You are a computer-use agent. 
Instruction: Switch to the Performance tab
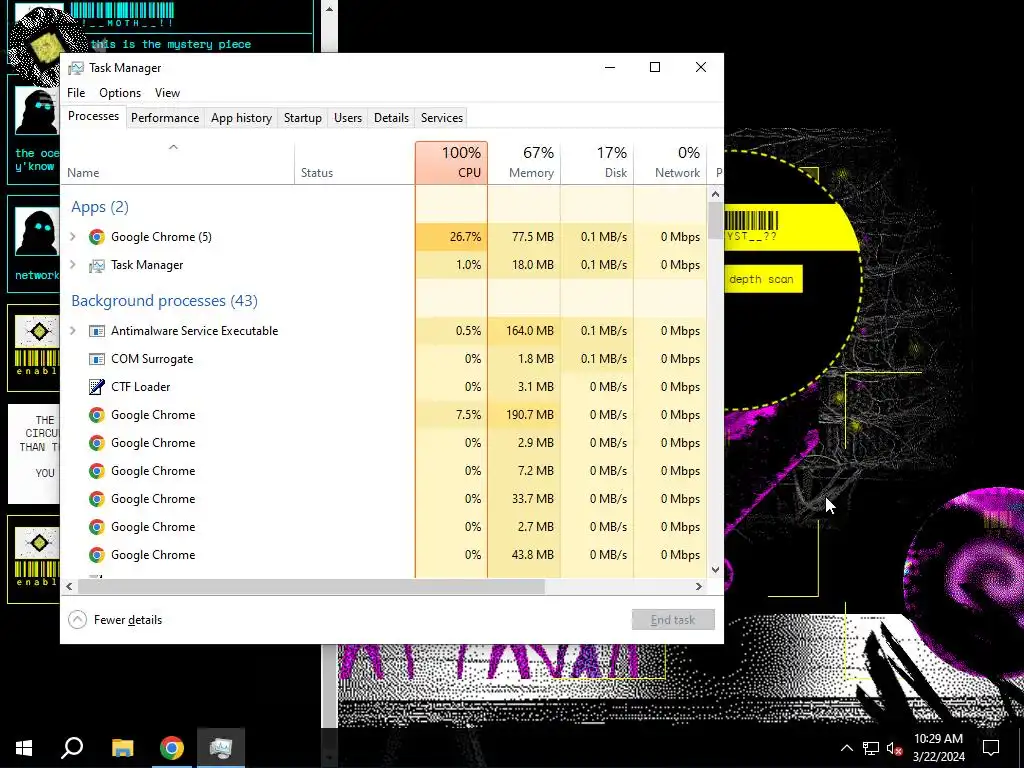point(165,118)
